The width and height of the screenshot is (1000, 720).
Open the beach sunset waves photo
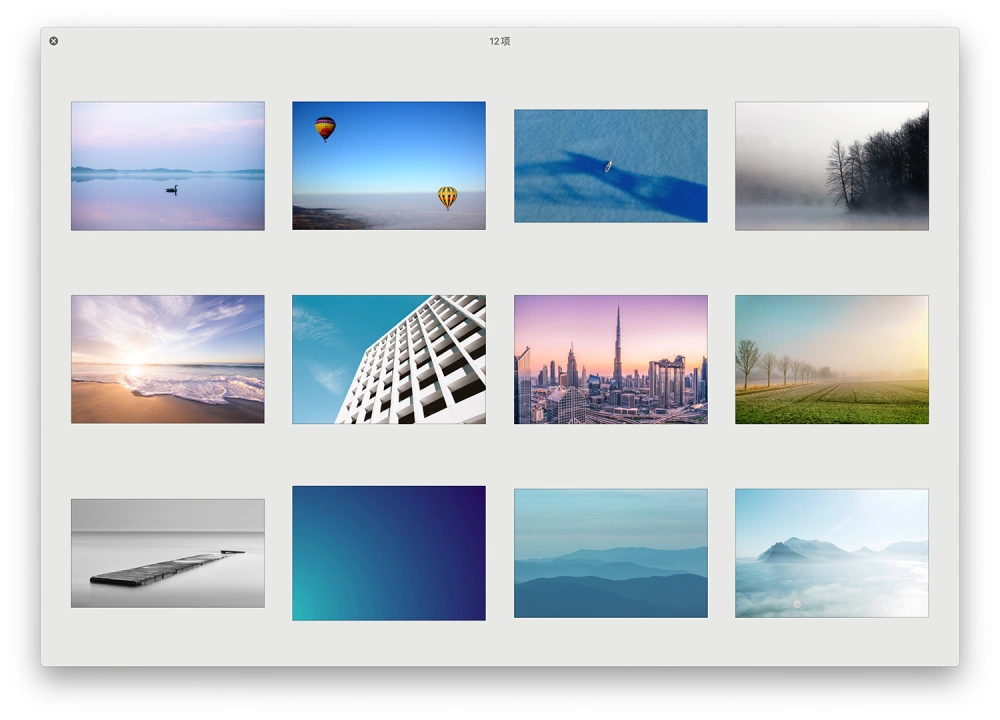[168, 359]
